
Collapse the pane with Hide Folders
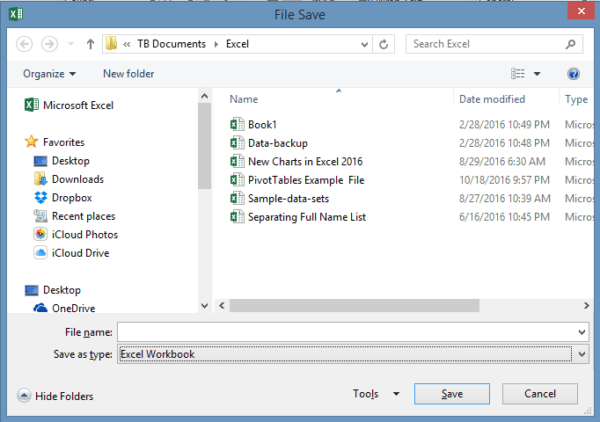point(55,396)
